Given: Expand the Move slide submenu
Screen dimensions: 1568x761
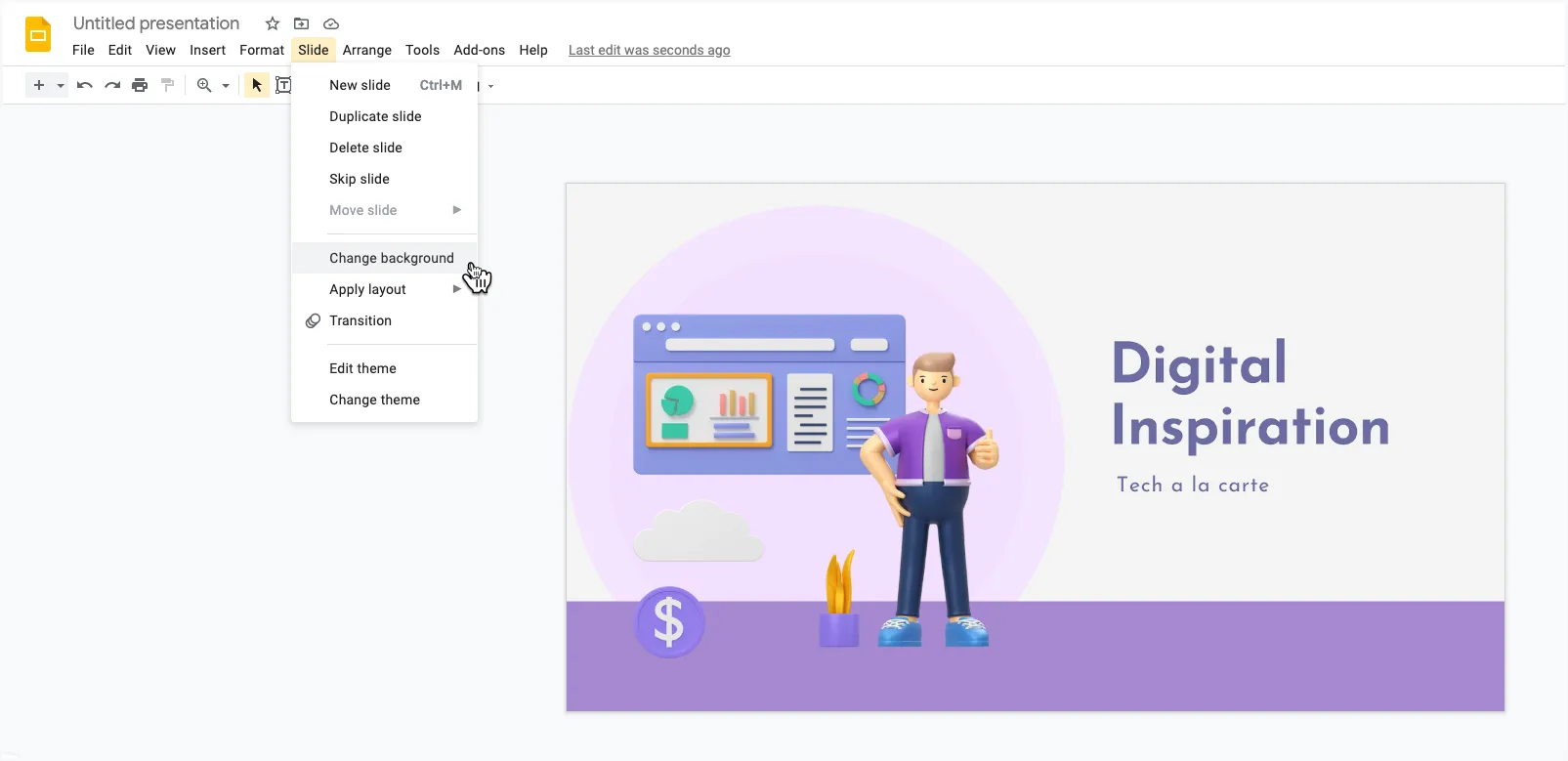Looking at the screenshot, I should pos(384,210).
